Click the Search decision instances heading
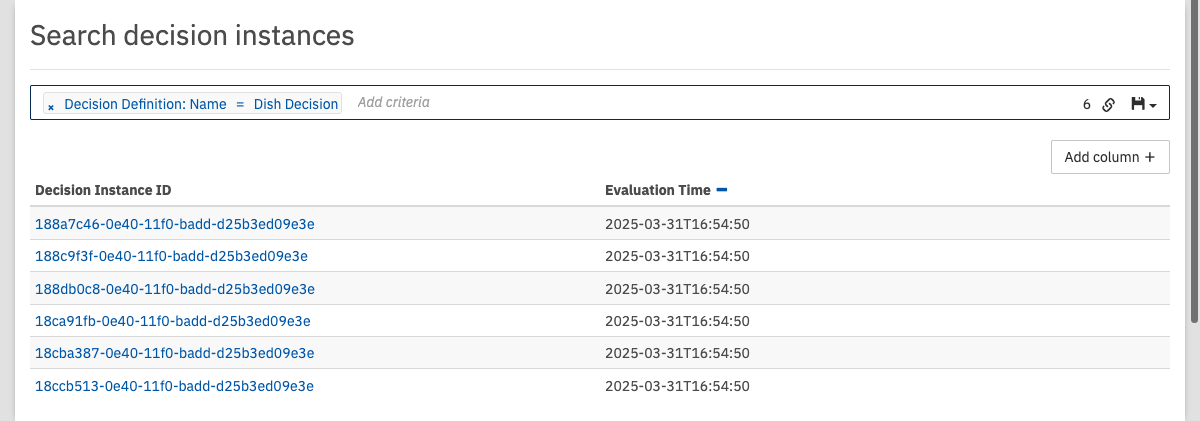This screenshot has width=1200, height=421. 192,36
